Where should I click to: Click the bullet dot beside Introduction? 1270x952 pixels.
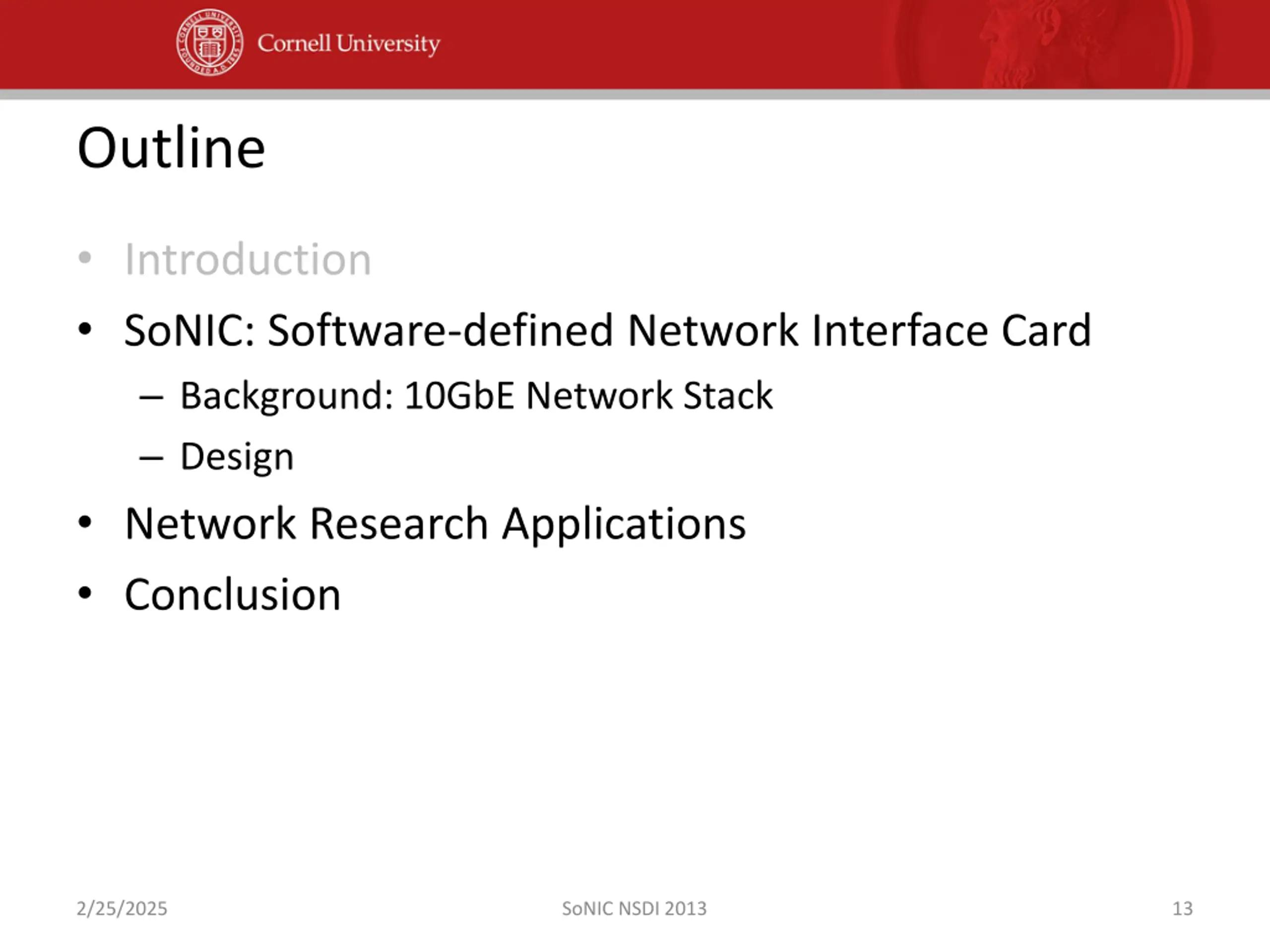click(x=85, y=258)
